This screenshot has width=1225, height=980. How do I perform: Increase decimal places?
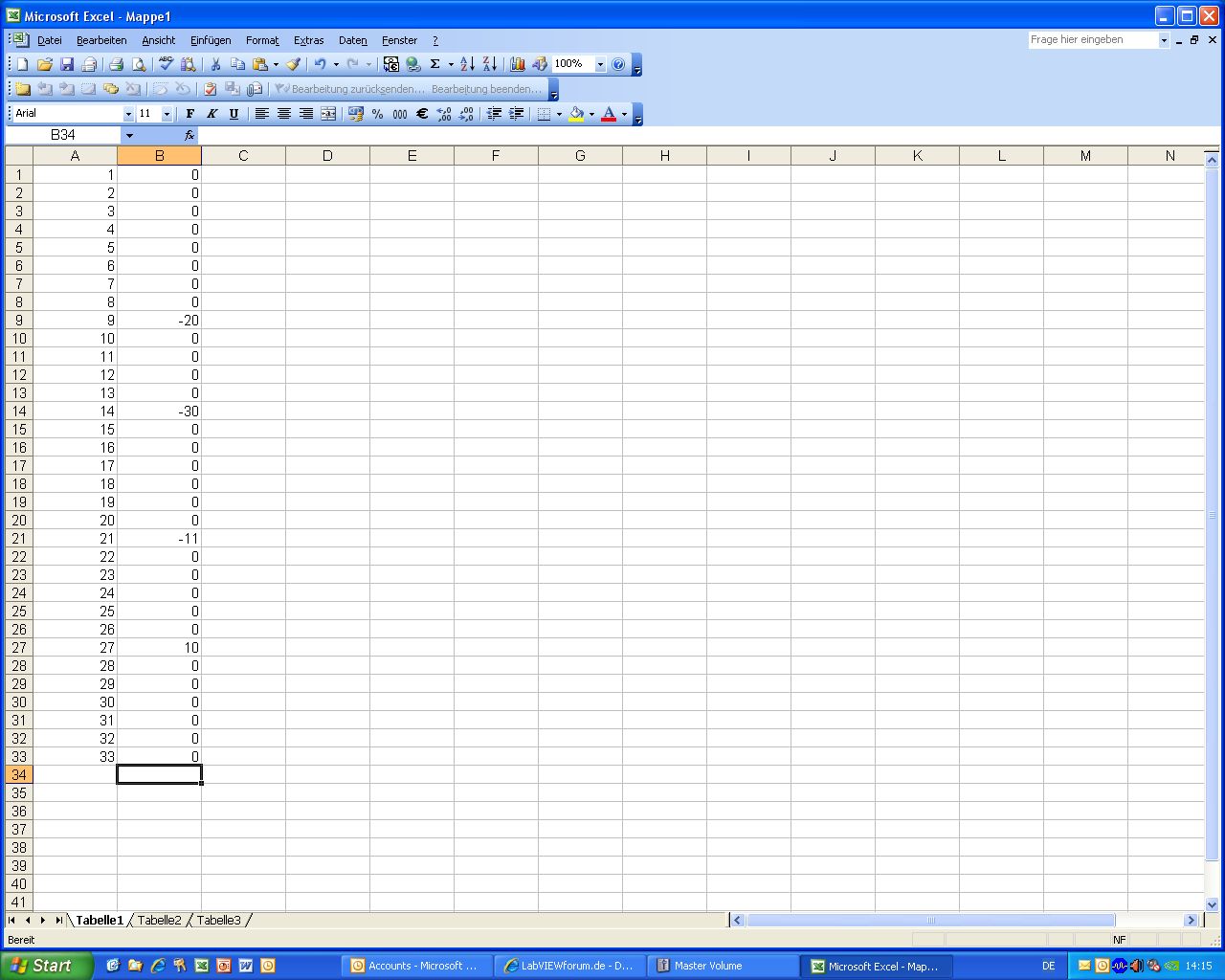coord(444,114)
